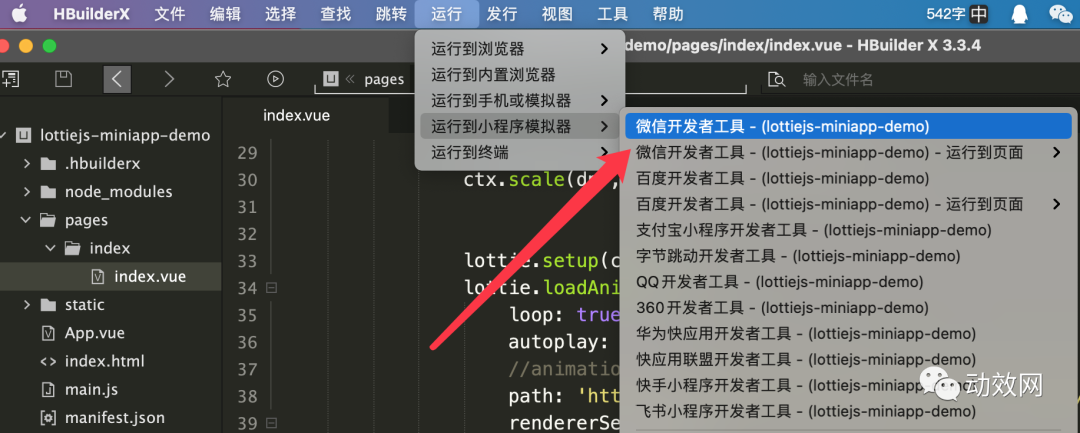
Task: Open the Apple menu
Action: (19, 13)
